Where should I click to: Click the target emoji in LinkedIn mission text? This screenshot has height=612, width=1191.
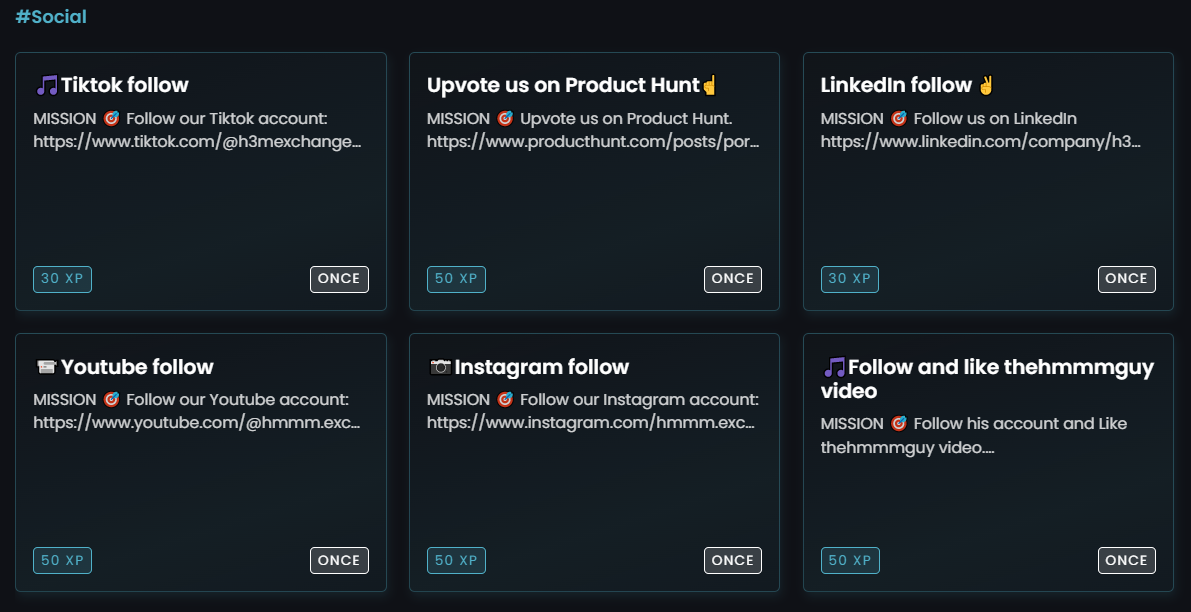click(898, 118)
